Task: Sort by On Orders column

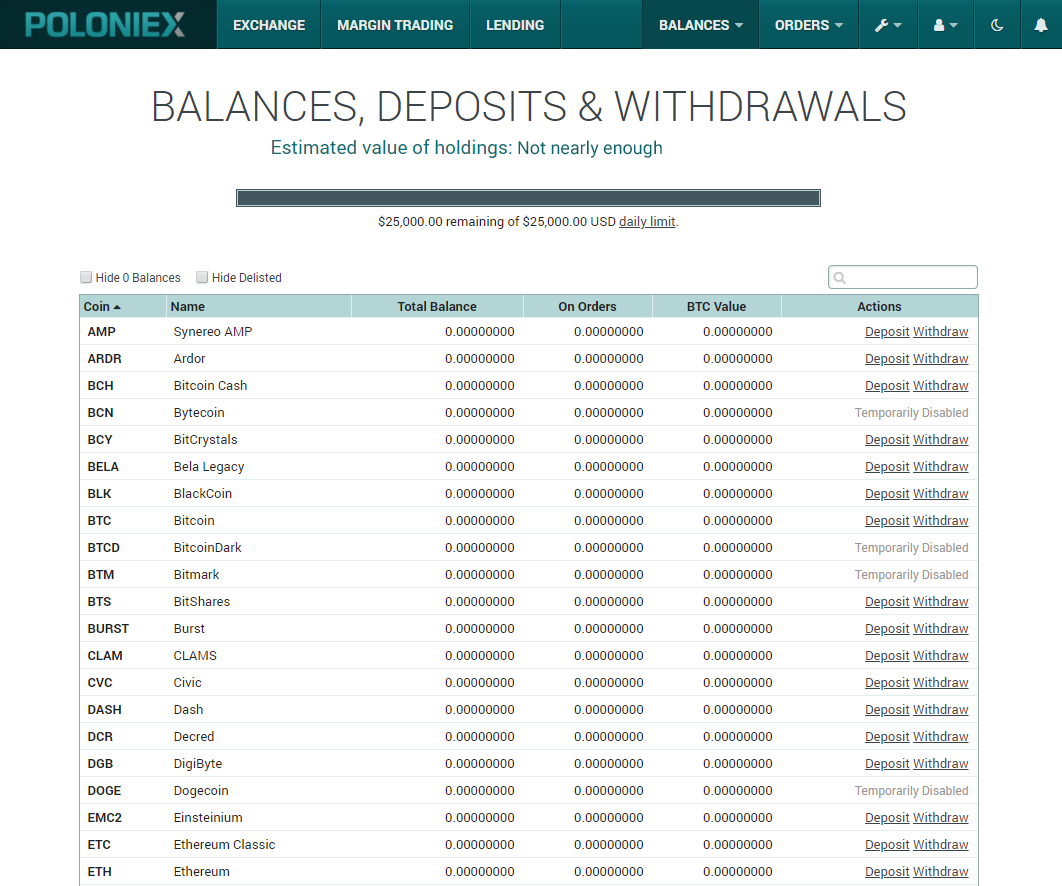Action: point(587,306)
